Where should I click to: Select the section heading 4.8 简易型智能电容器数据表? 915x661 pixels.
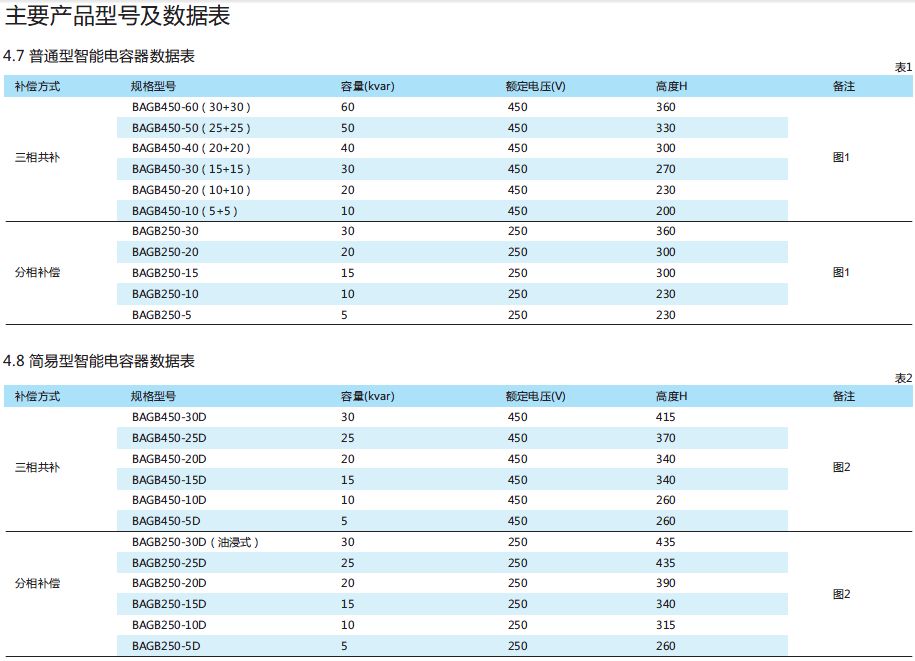click(x=99, y=361)
